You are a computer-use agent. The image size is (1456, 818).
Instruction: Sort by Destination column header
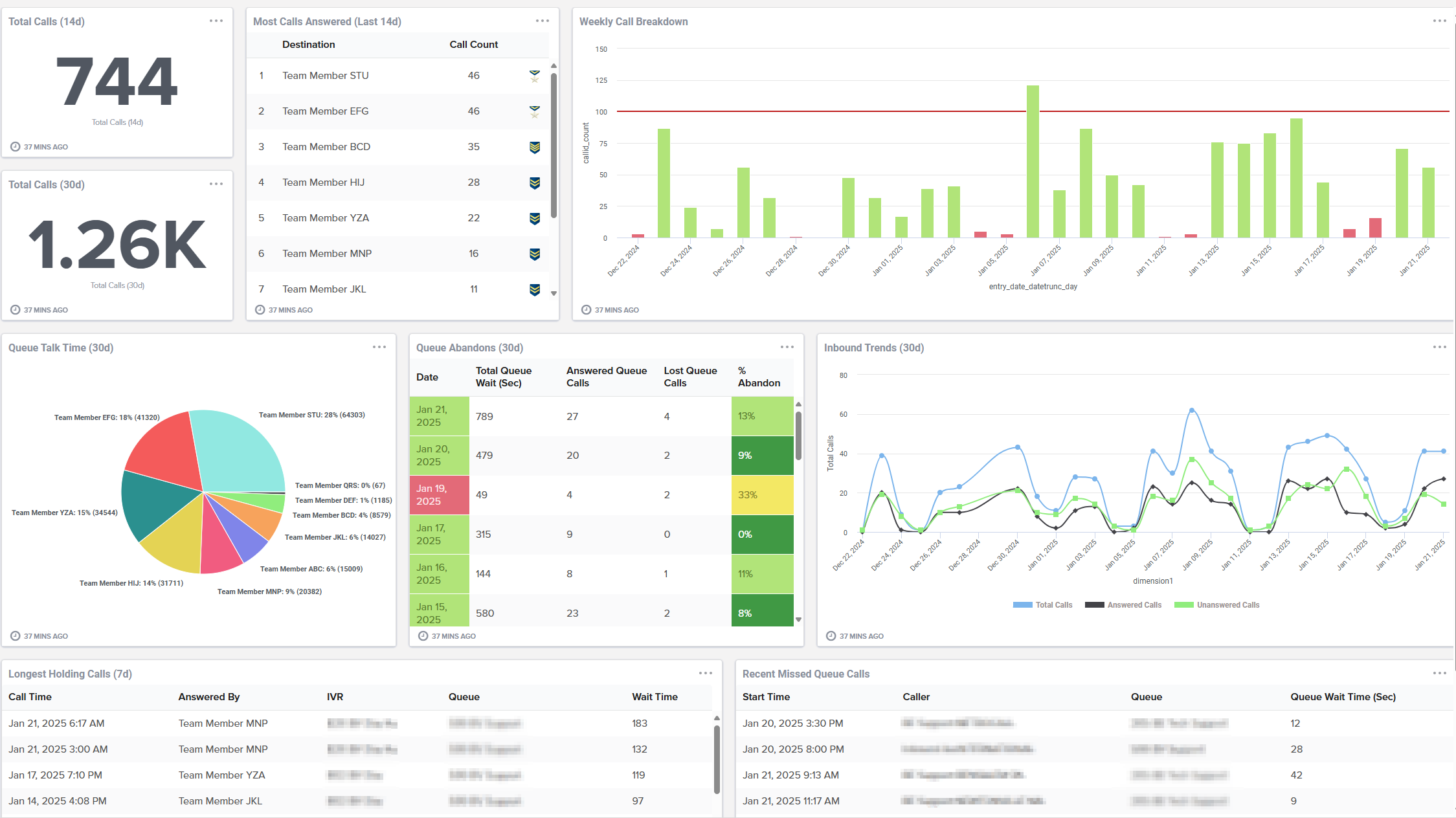pyautogui.click(x=309, y=45)
